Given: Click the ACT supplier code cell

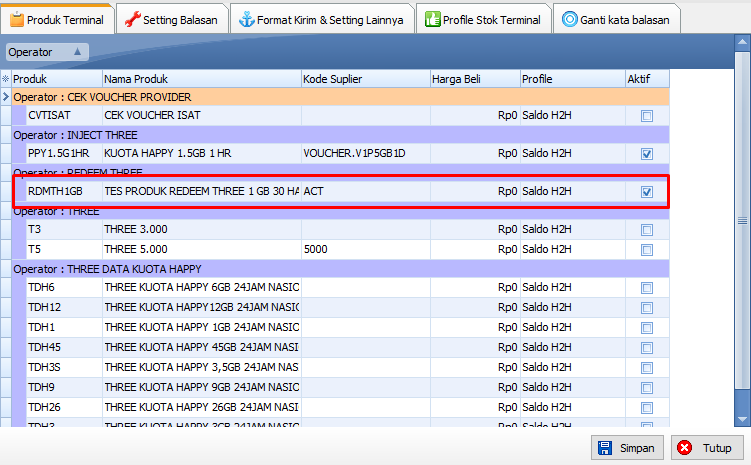Looking at the screenshot, I should (x=365, y=192).
